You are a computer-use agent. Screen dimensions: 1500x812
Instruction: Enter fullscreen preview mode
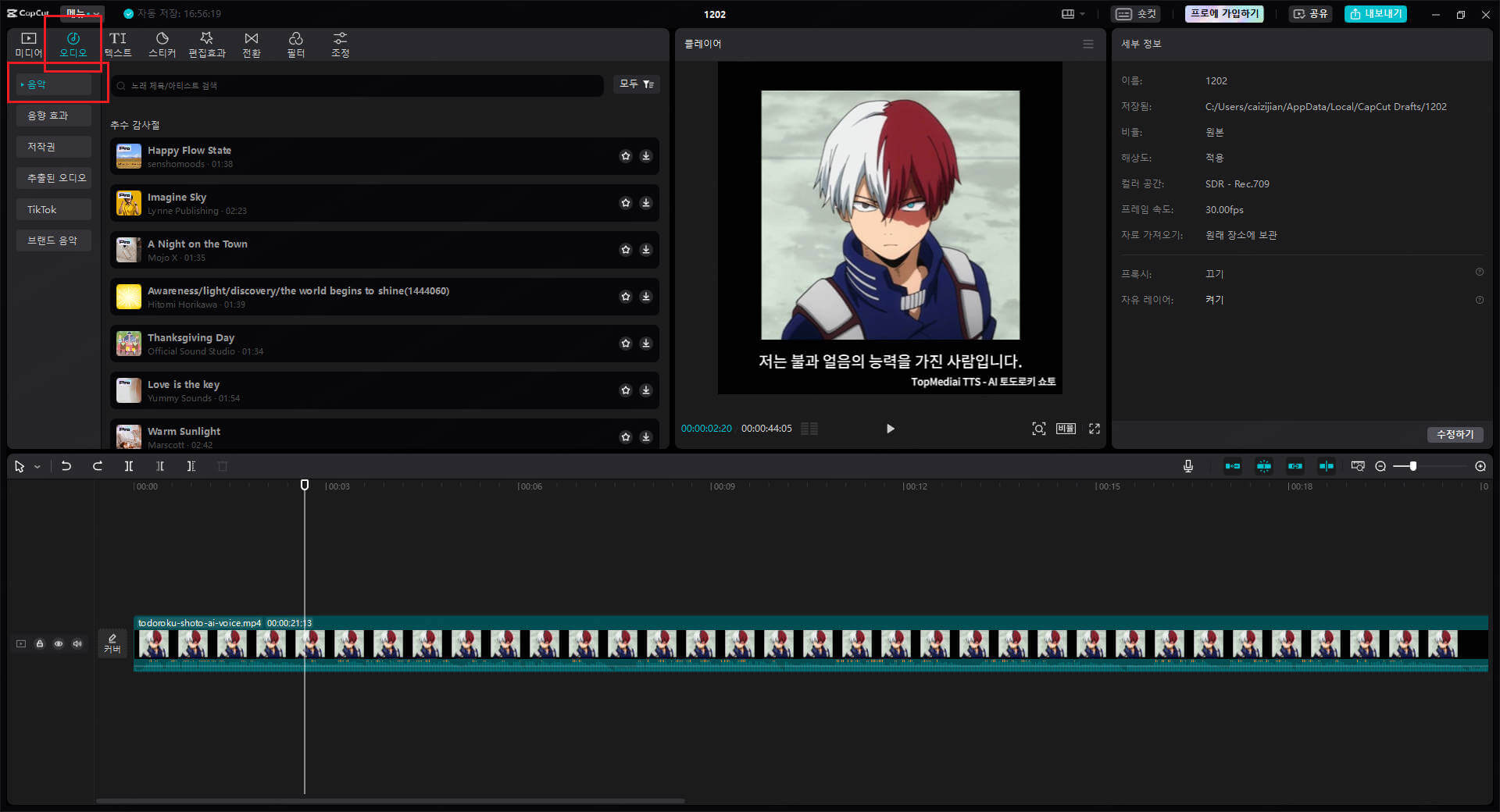[x=1095, y=429]
